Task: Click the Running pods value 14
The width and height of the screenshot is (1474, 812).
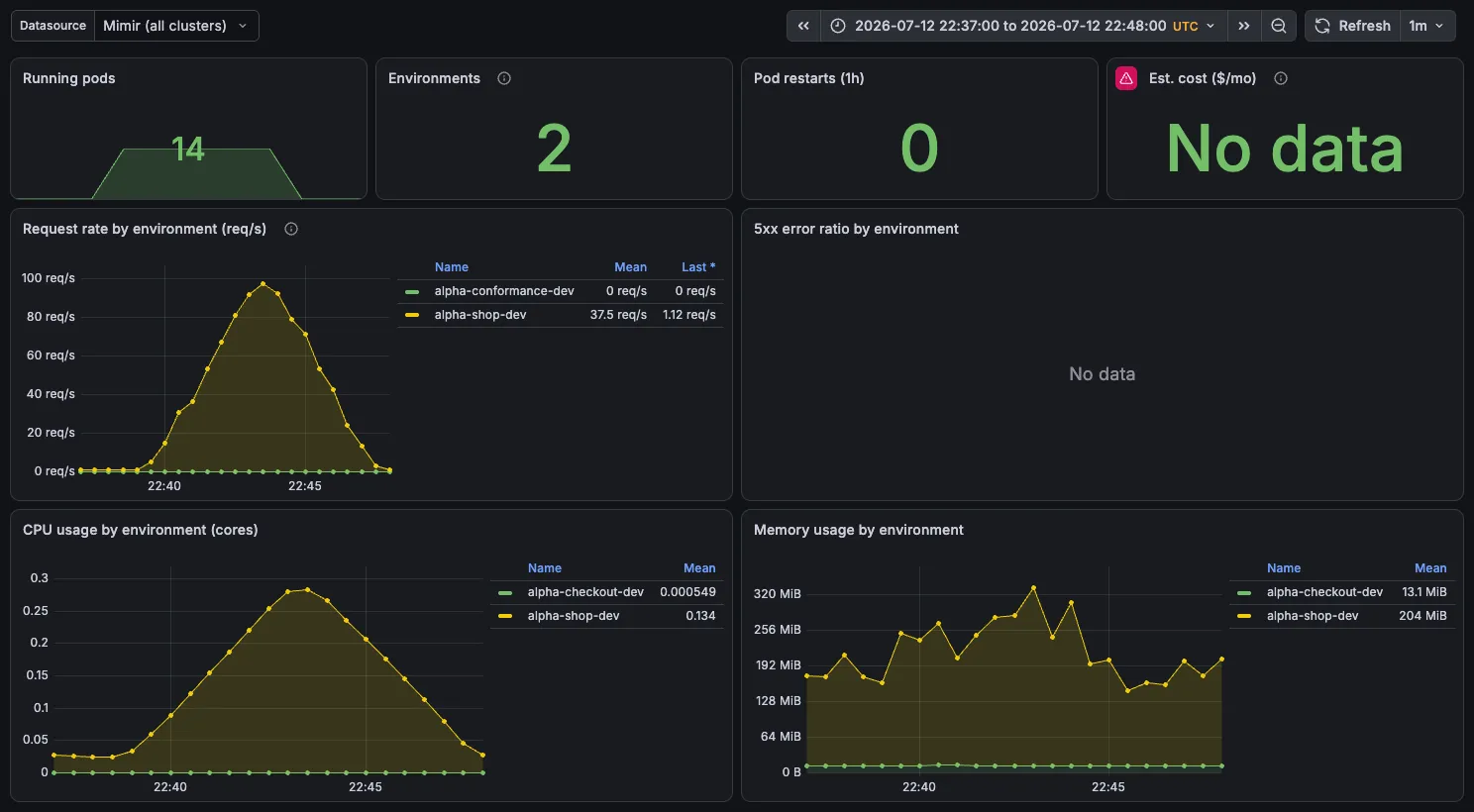Action: [188, 150]
